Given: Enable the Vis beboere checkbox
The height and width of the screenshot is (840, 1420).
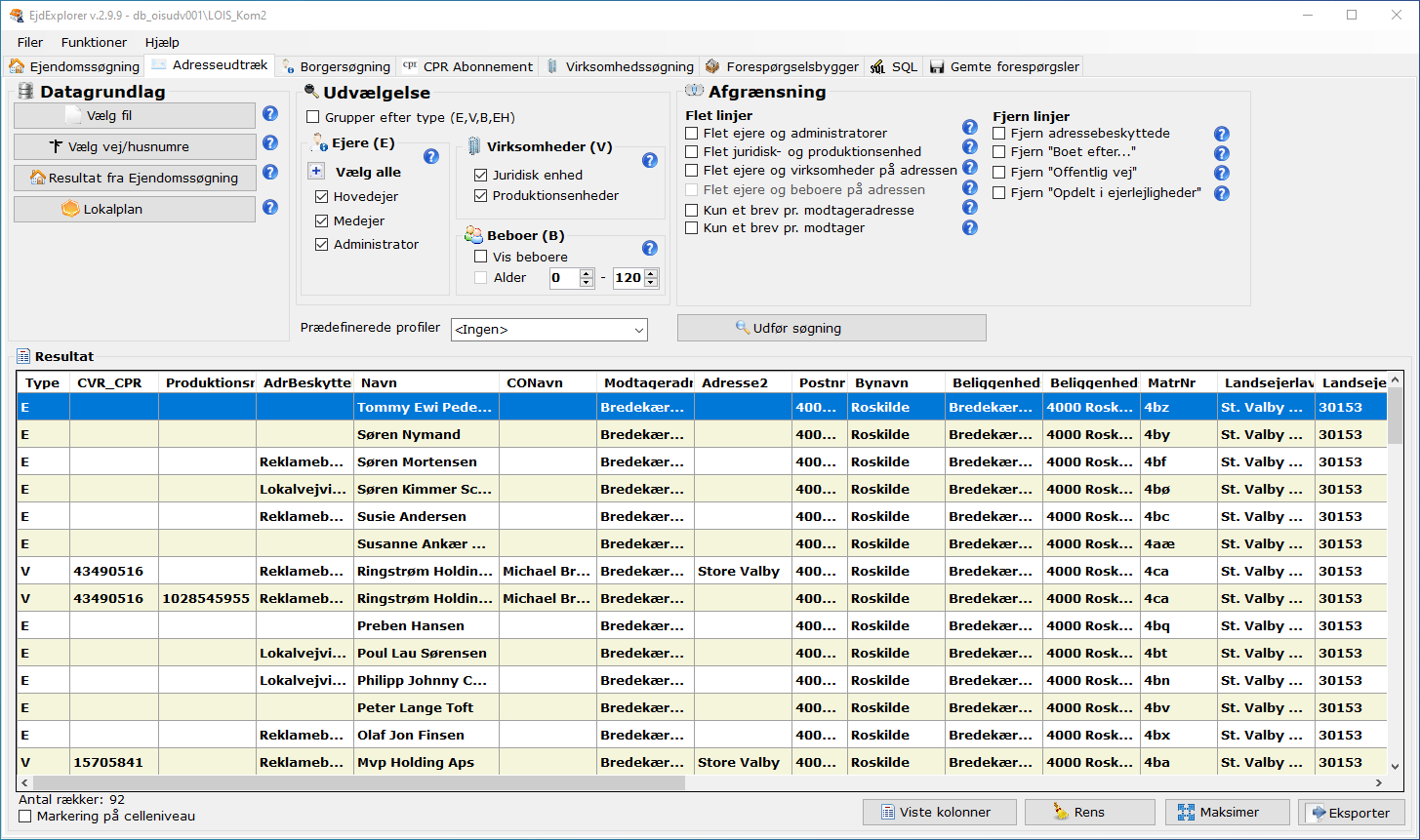Looking at the screenshot, I should point(480,257).
